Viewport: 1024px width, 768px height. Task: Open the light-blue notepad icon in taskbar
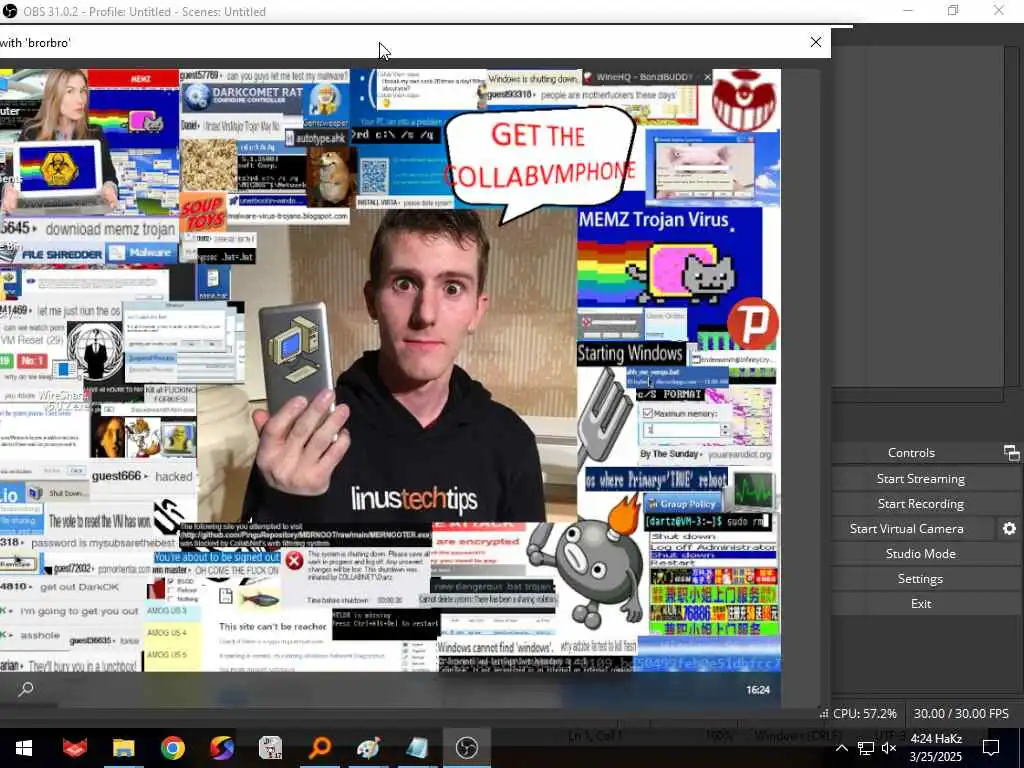[417, 748]
